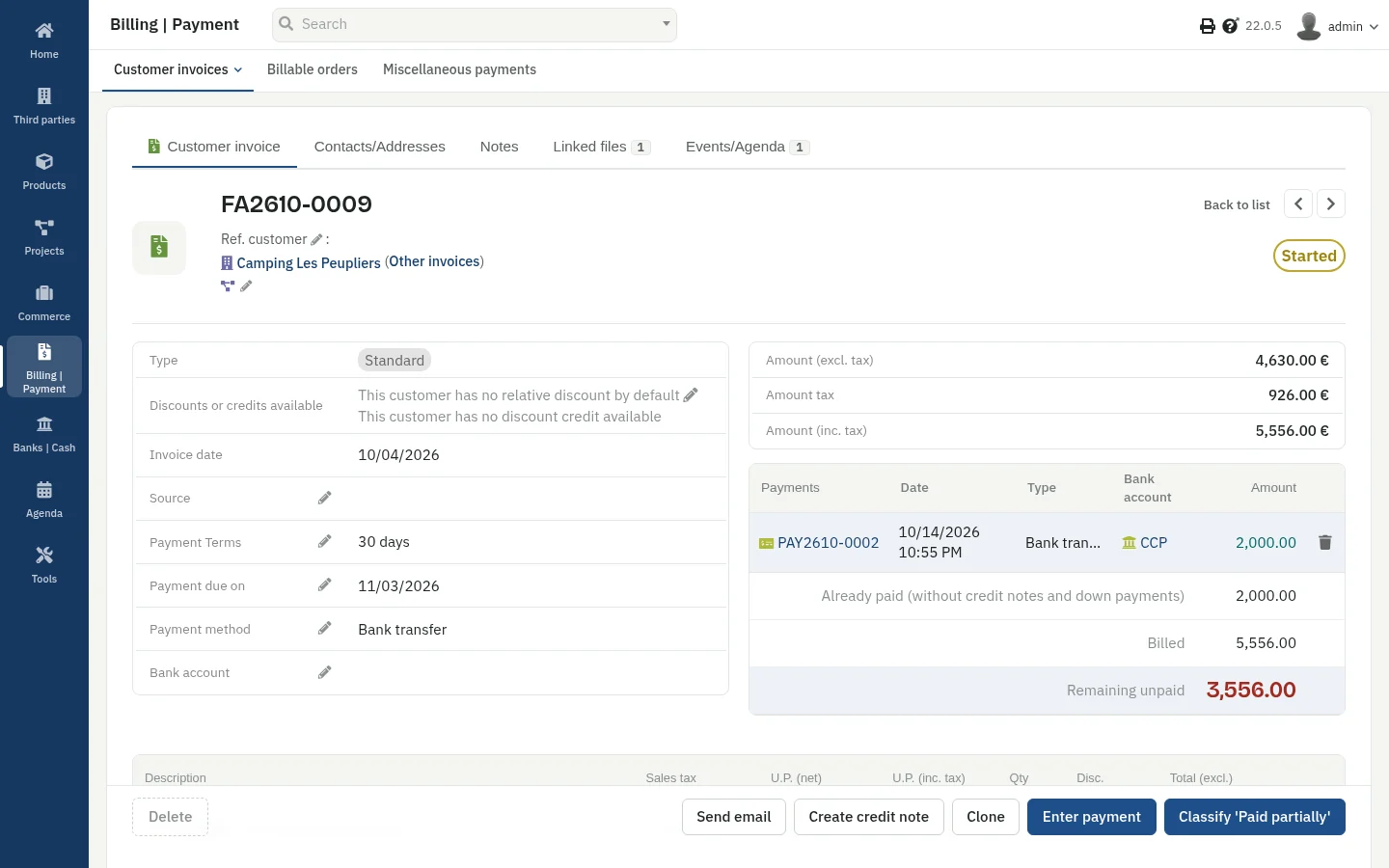Edit Payment due on date pencil
The image size is (1389, 868).
325,585
